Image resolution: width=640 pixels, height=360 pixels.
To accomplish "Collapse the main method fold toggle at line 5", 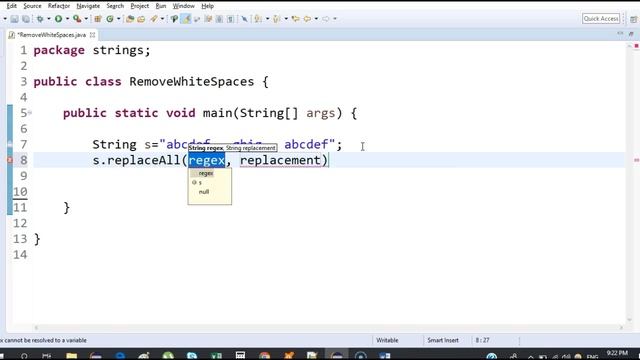I will point(30,113).
